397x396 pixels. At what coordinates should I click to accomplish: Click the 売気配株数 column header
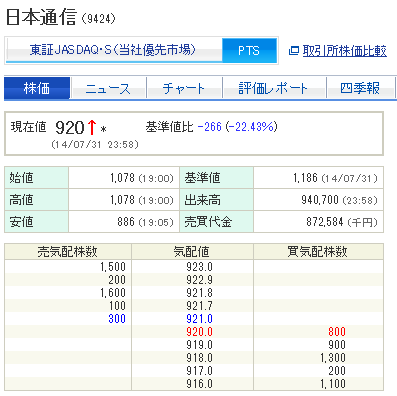67,252
